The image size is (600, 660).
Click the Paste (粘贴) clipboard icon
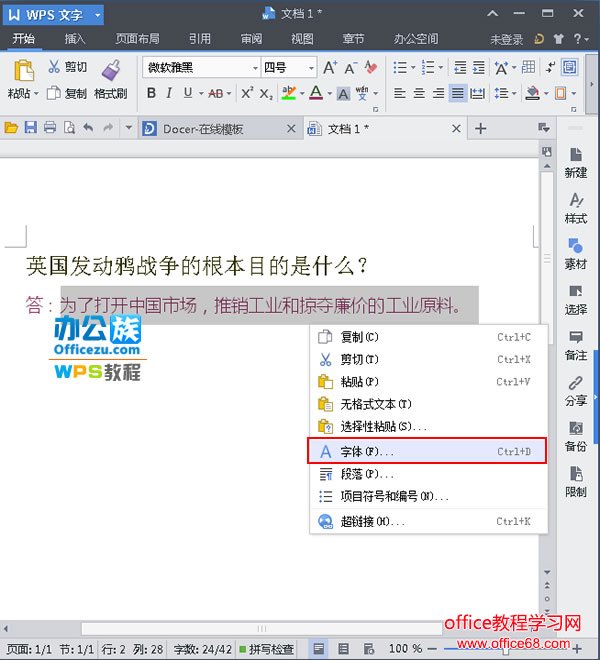click(x=24, y=70)
